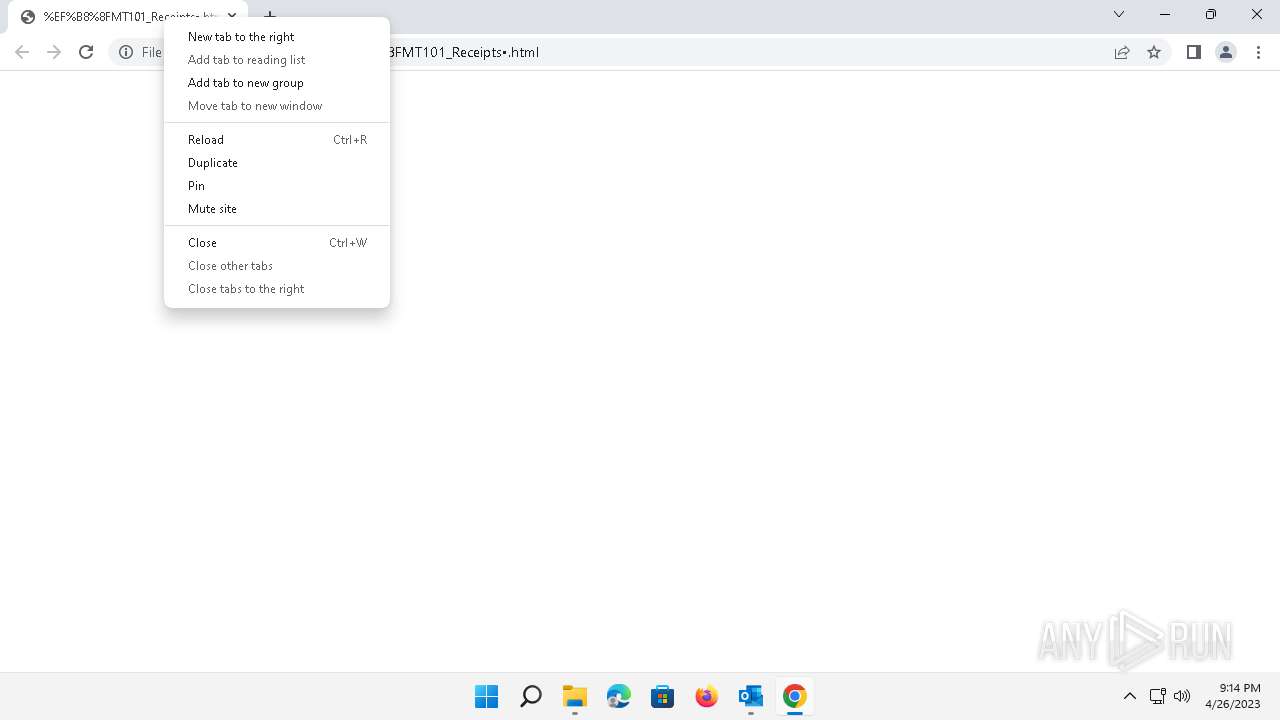
Task: Reload page using toolbar icon
Action: pos(86,52)
